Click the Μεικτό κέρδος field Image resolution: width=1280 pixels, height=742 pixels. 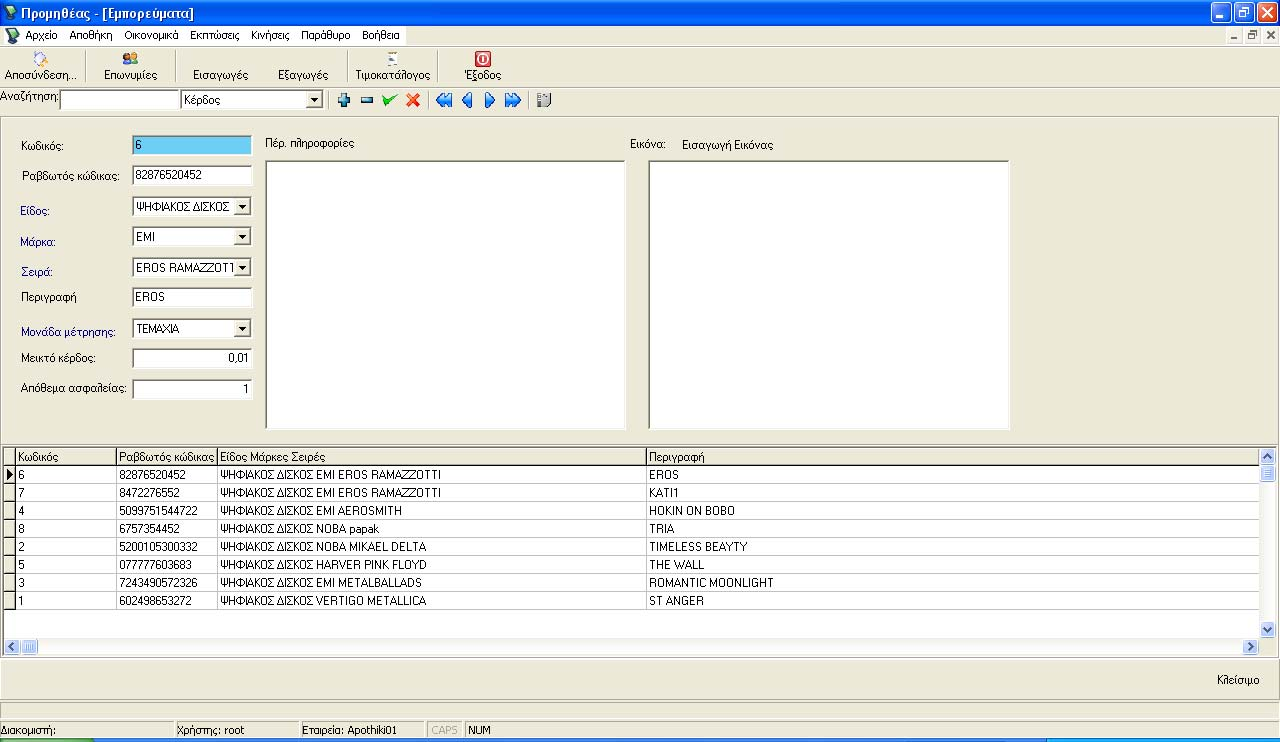pyautogui.click(x=192, y=358)
